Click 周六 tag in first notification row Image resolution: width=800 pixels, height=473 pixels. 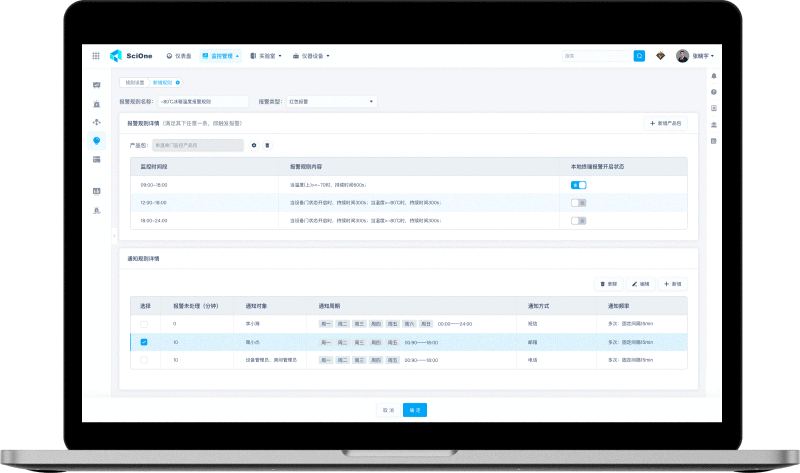tap(409, 324)
